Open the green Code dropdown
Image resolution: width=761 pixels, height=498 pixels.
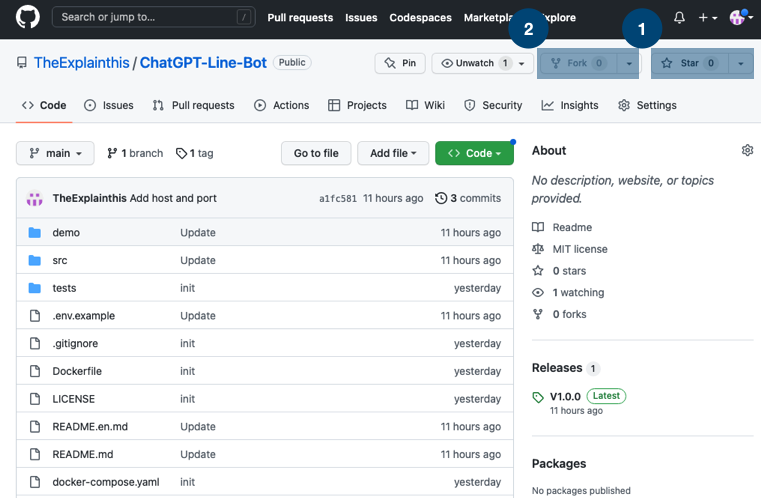(474, 153)
